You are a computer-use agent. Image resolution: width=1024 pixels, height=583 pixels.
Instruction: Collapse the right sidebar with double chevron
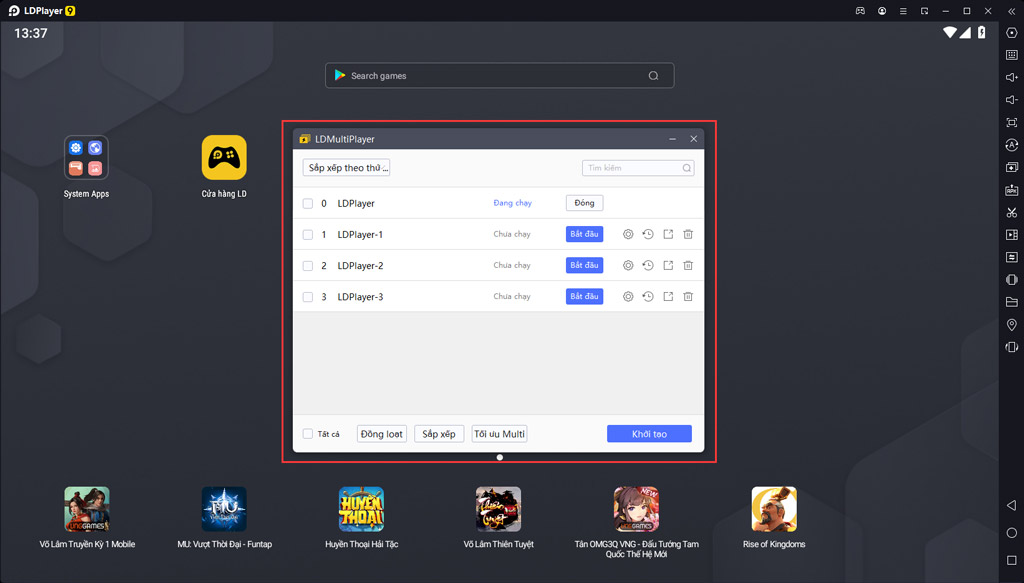[1011, 11]
